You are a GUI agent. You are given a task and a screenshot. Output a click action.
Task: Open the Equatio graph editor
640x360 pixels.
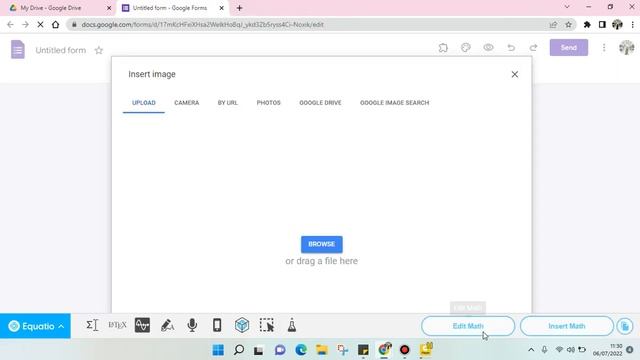point(142,325)
